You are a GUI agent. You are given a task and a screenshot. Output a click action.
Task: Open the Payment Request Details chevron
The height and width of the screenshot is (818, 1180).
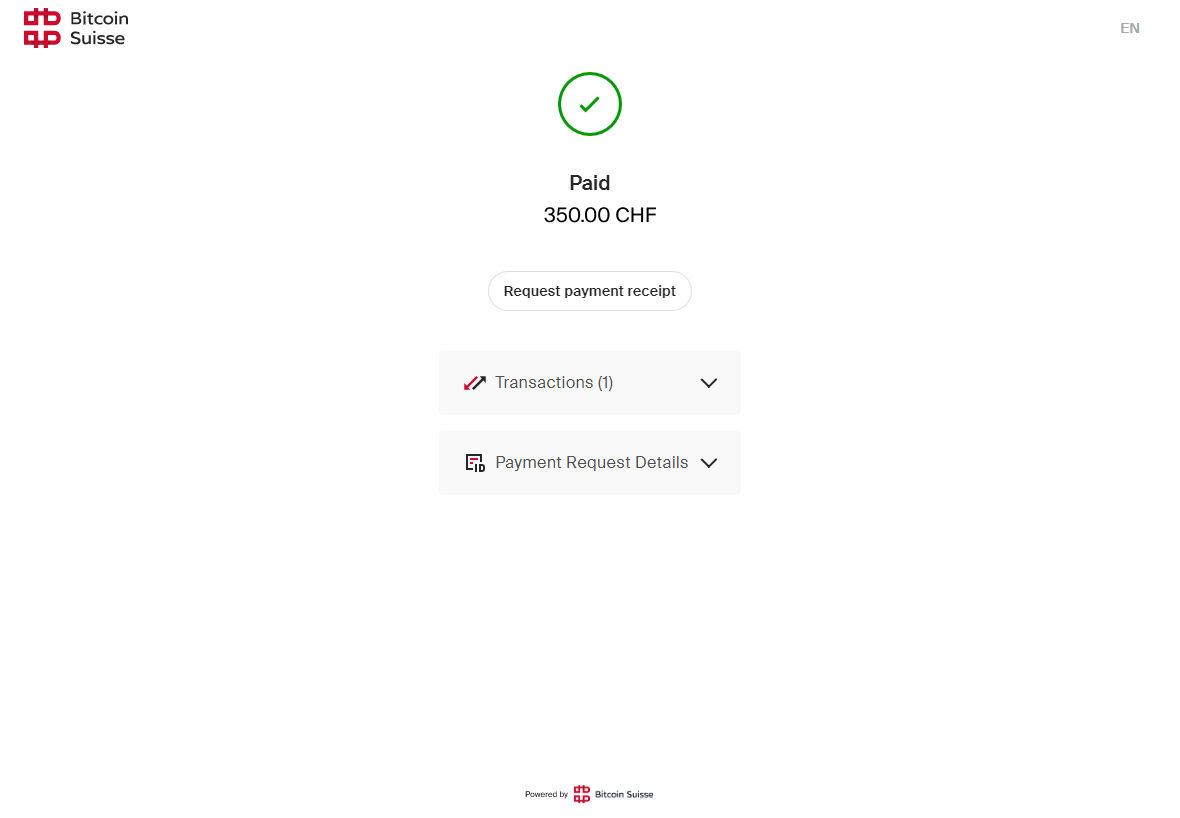coord(709,463)
